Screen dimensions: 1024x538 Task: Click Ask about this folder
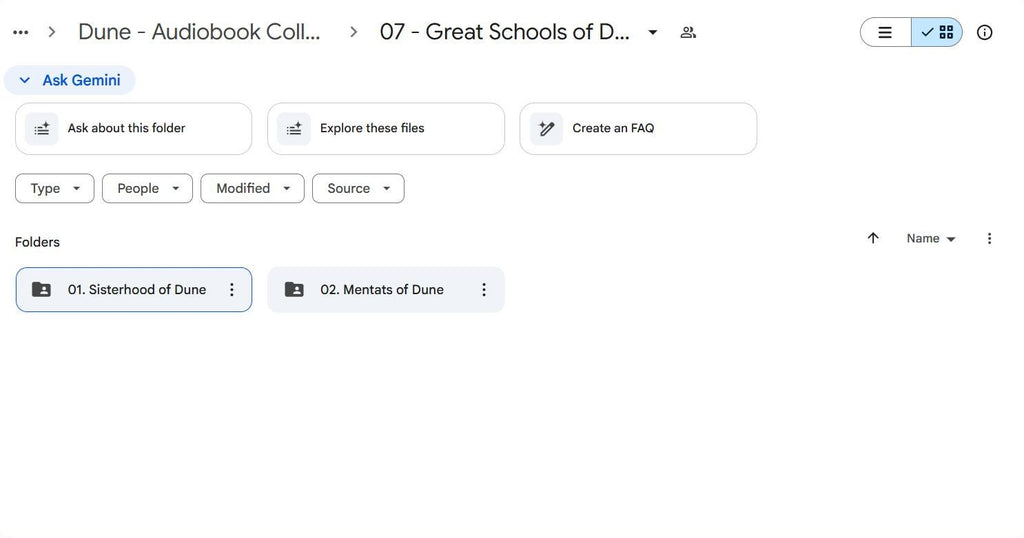tap(133, 129)
